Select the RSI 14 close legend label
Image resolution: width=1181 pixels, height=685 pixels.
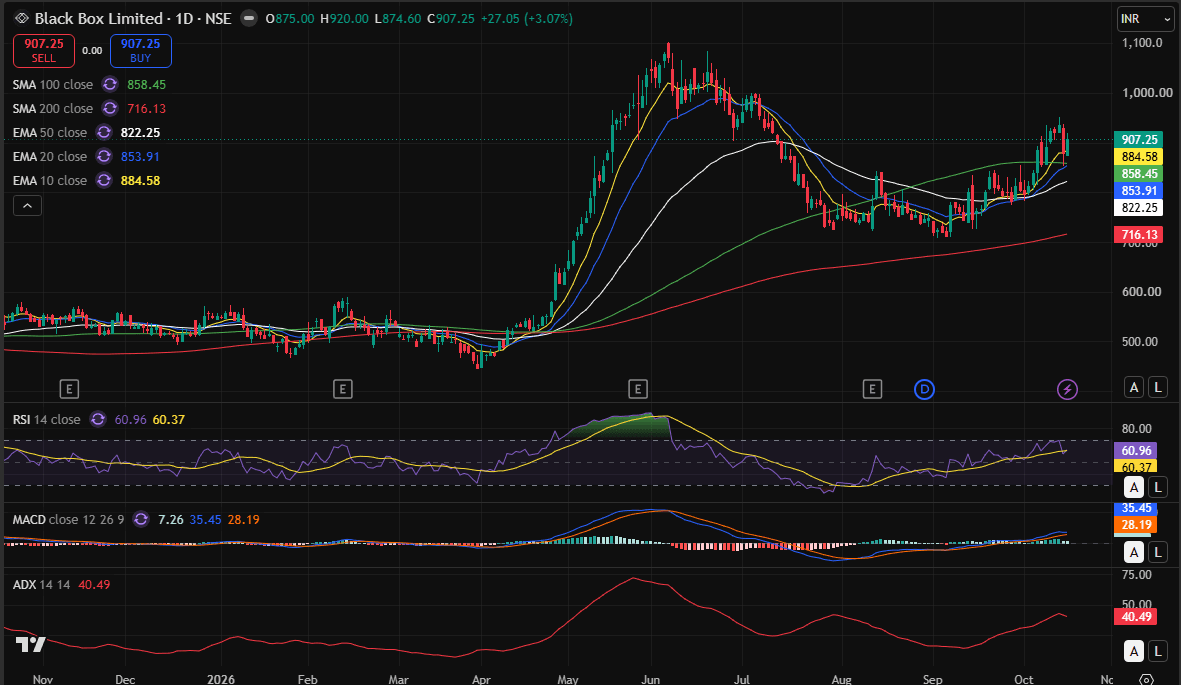coord(47,420)
